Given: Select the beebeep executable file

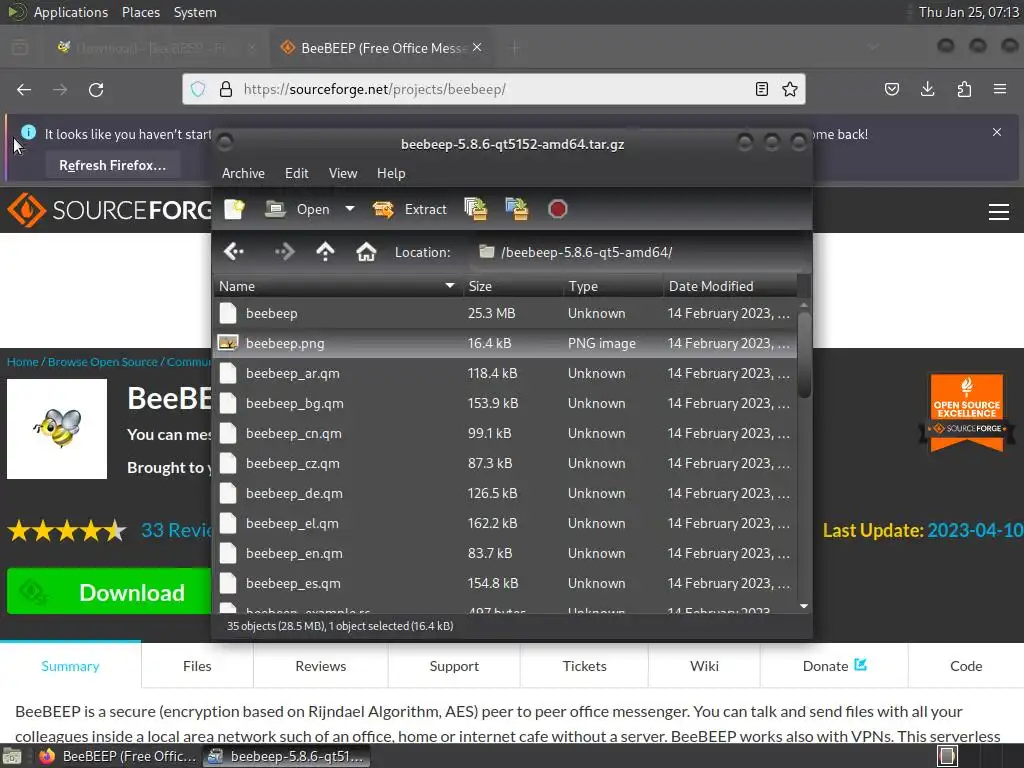Looking at the screenshot, I should click(505, 313).
